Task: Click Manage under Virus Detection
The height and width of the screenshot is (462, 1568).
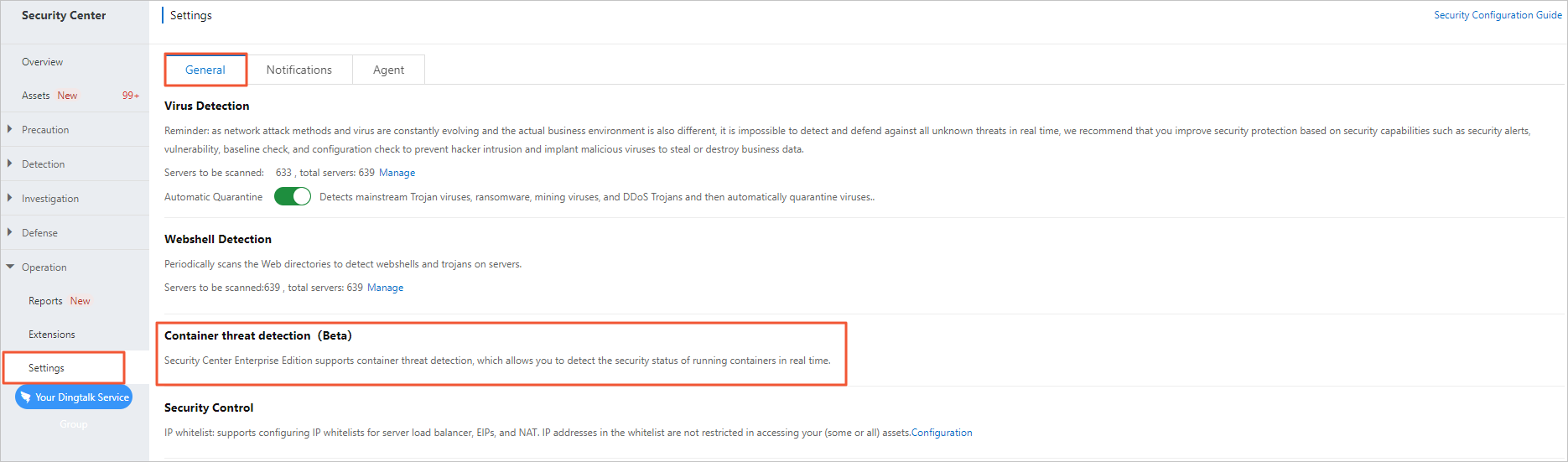Action: tap(397, 173)
